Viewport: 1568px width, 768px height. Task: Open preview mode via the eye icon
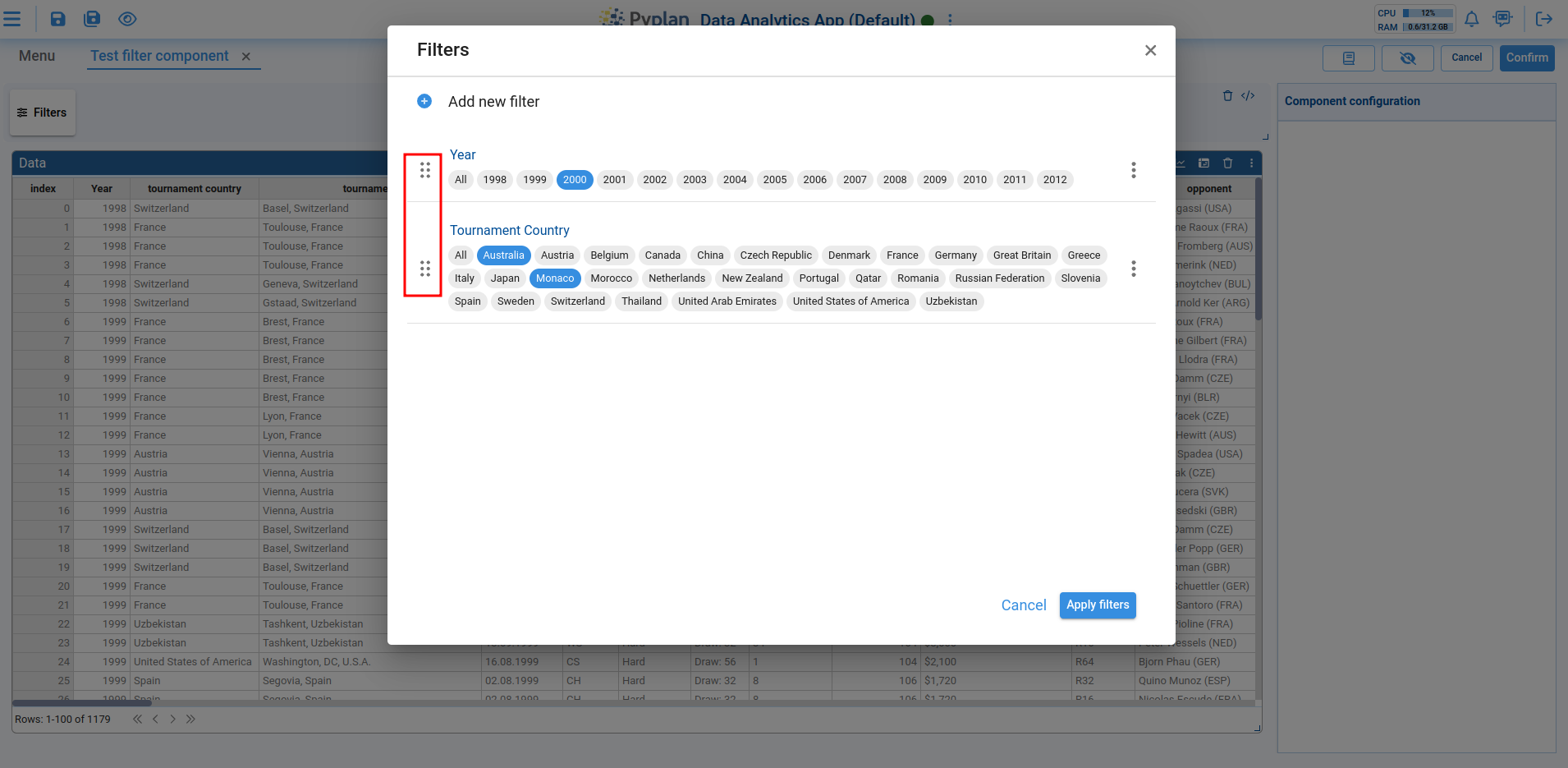[x=127, y=18]
